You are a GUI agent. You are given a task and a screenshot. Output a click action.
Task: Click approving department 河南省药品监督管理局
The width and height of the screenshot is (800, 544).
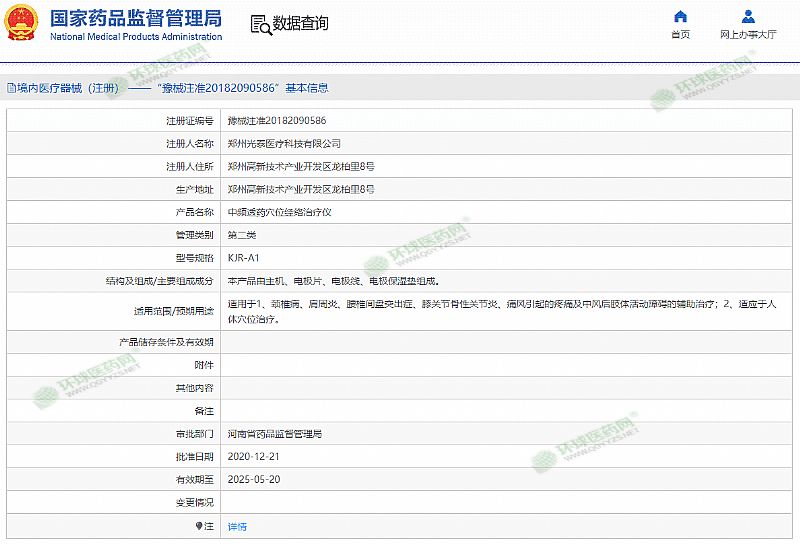275,434
